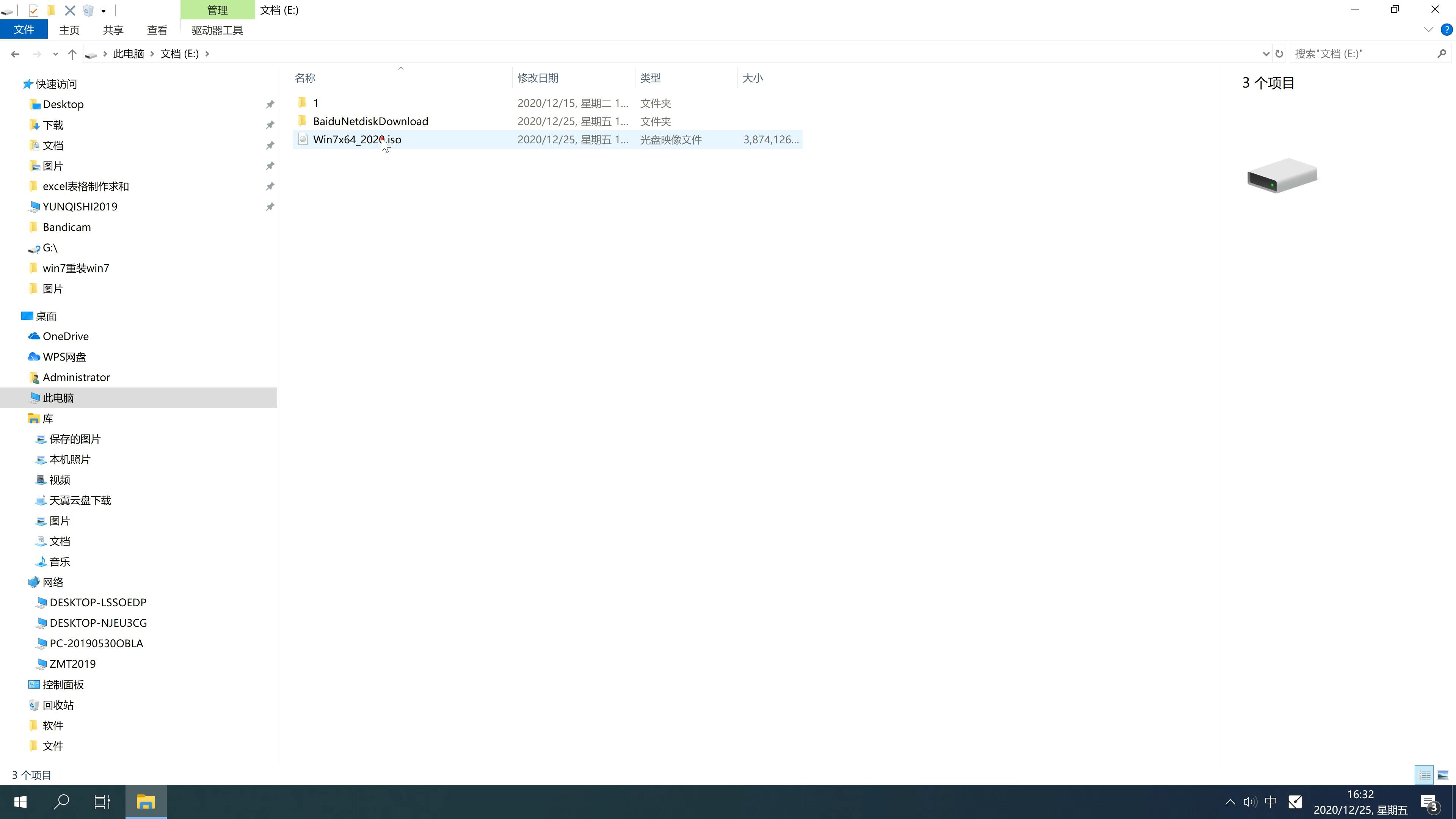Click the pinned 快速访问 Desktop item
The image size is (1456, 819).
click(62, 104)
